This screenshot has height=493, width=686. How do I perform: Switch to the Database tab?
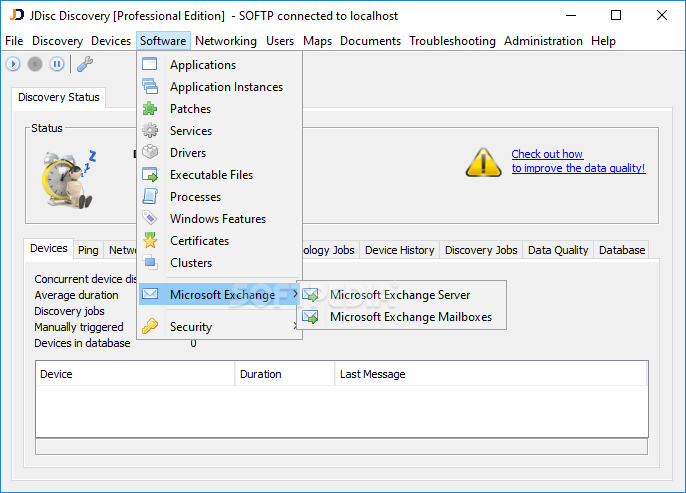622,250
